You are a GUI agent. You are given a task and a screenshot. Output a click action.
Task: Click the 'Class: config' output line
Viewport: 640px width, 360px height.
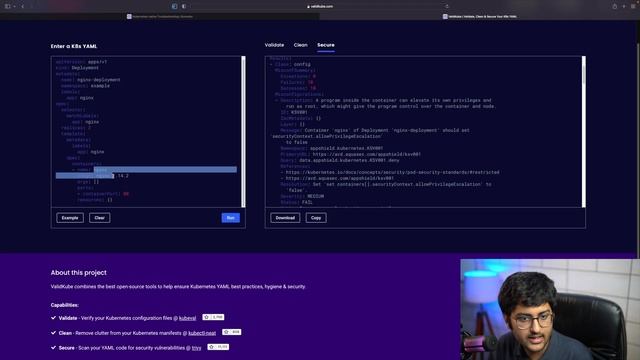(x=292, y=64)
